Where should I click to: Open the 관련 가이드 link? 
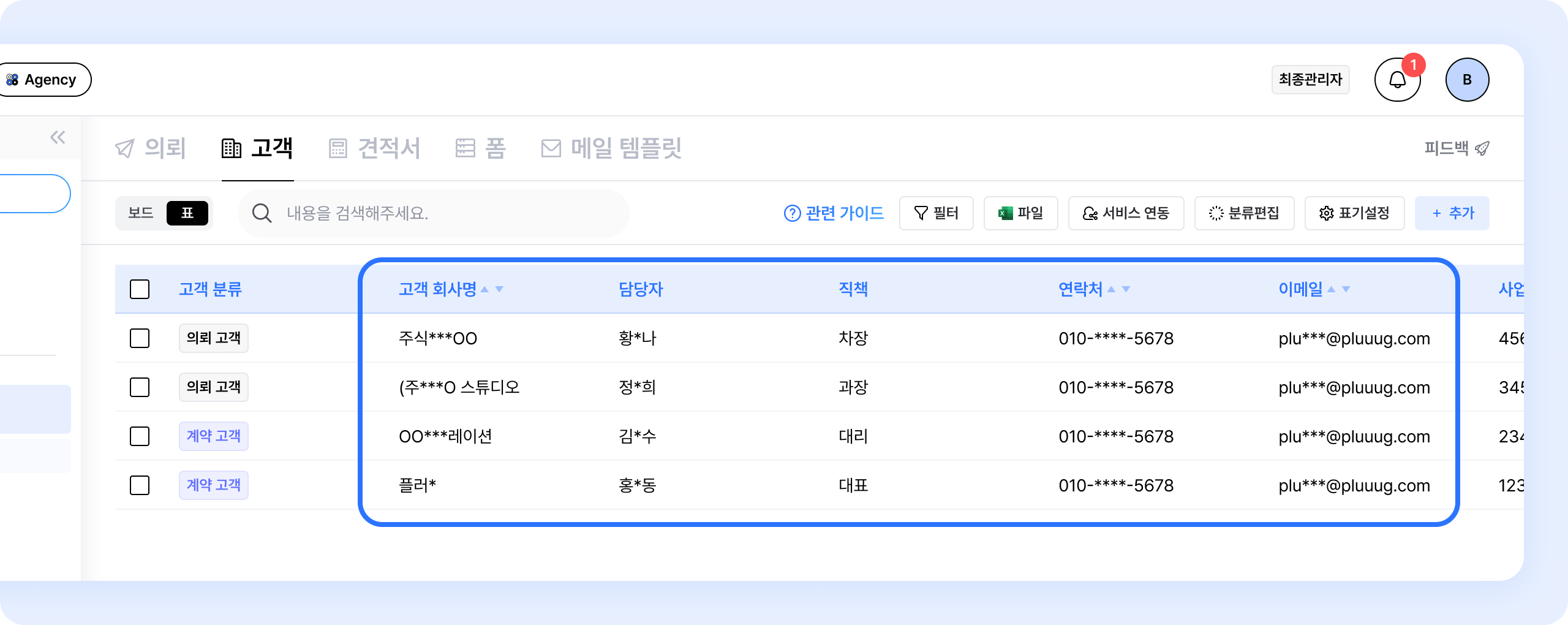[x=834, y=213]
